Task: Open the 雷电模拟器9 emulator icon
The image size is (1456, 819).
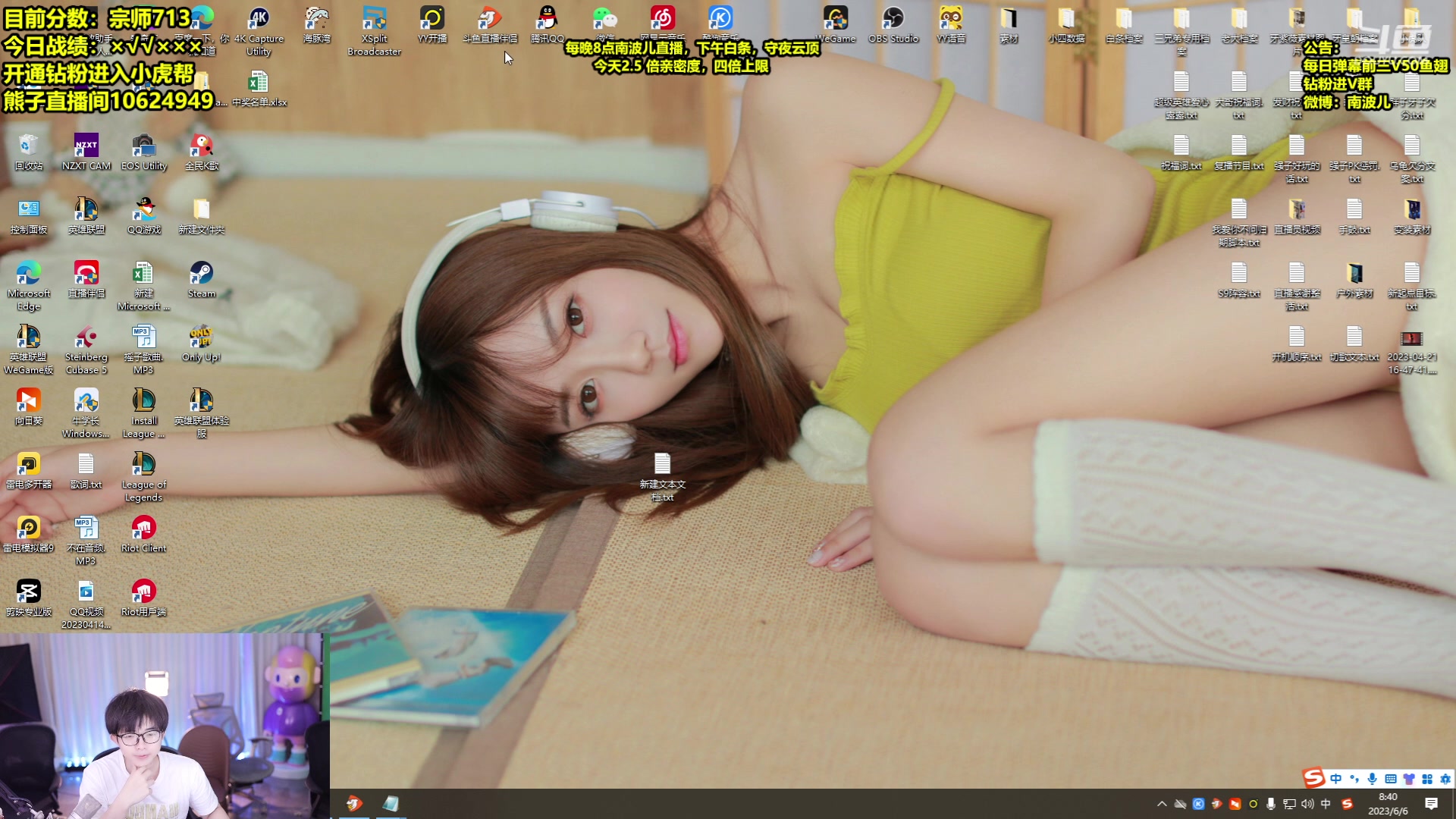Action: pyautogui.click(x=29, y=534)
